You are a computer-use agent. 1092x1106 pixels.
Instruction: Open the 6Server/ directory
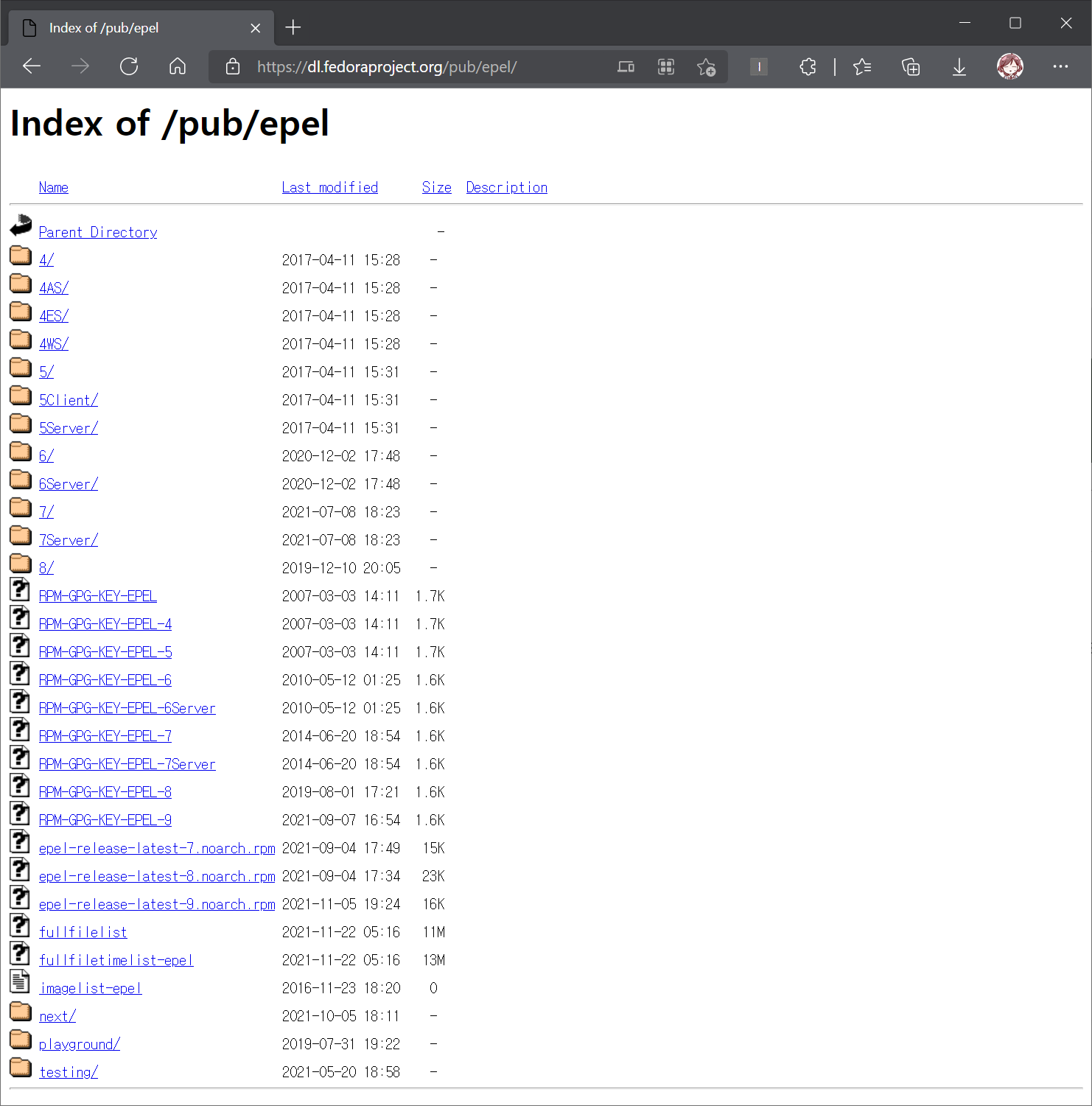point(69,484)
